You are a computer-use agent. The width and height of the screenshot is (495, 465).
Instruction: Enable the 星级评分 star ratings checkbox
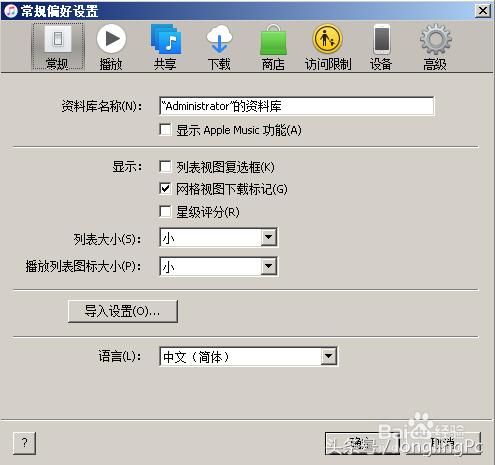[x=165, y=211]
